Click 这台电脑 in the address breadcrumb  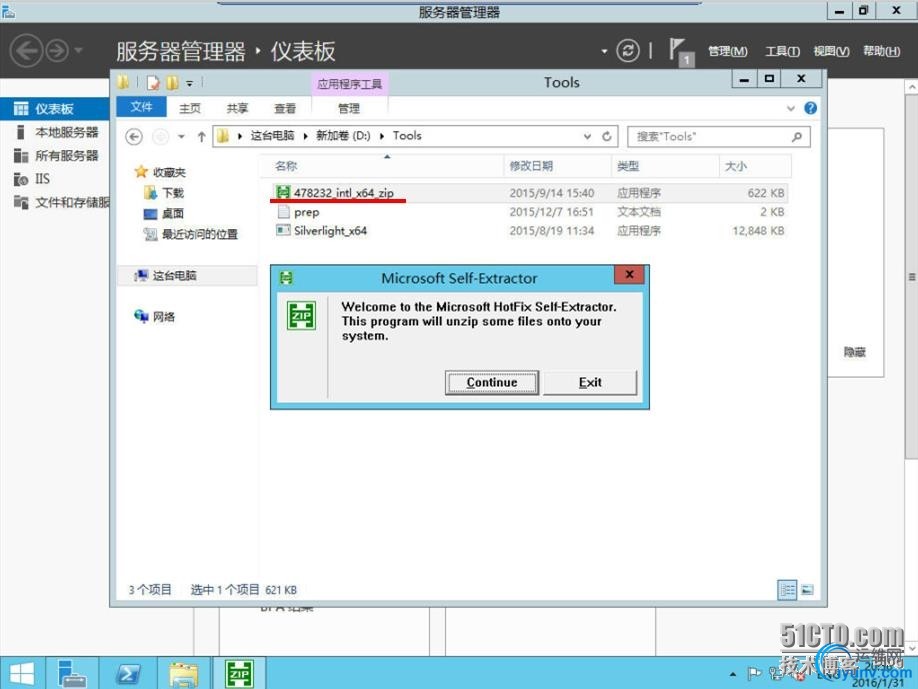pyautogui.click(x=272, y=136)
